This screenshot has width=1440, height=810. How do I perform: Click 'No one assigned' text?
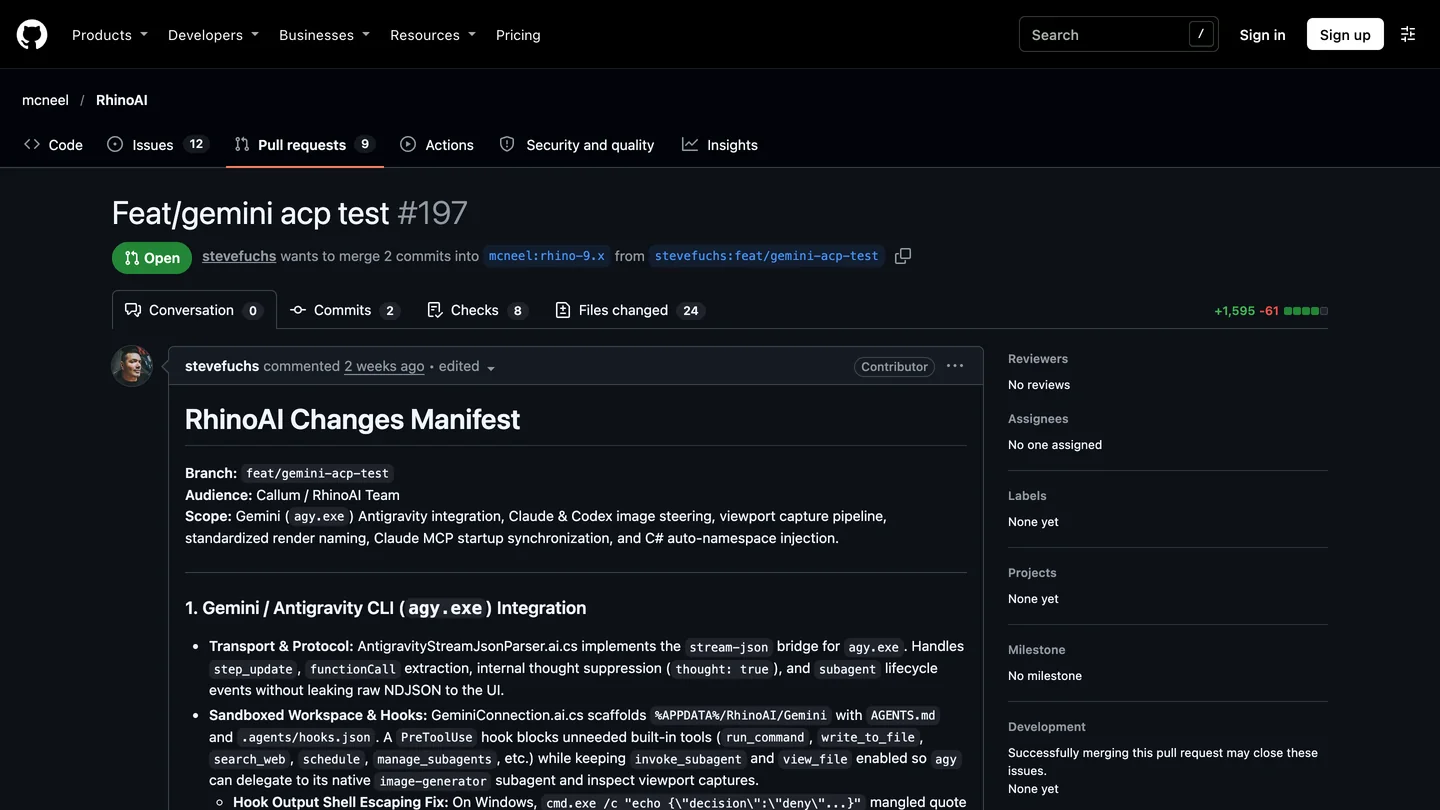[1055, 445]
